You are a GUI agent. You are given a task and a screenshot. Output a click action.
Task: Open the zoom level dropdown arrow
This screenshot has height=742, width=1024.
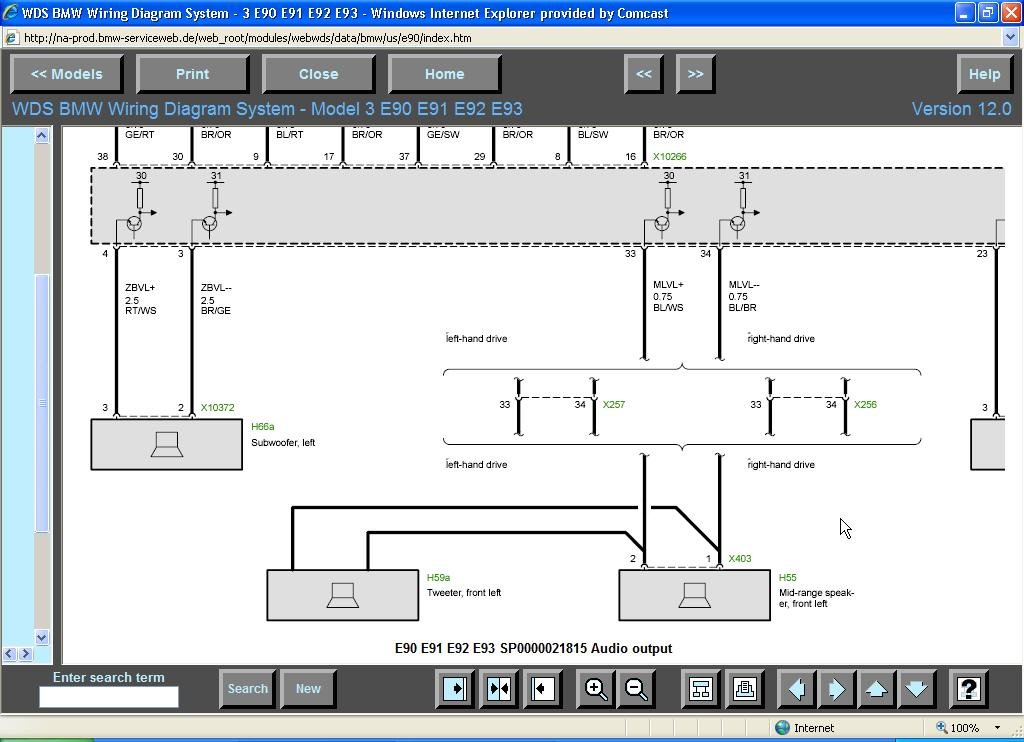(x=997, y=728)
